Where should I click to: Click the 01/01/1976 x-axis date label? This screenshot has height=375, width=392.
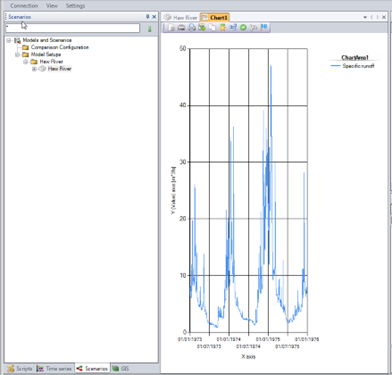click(307, 339)
